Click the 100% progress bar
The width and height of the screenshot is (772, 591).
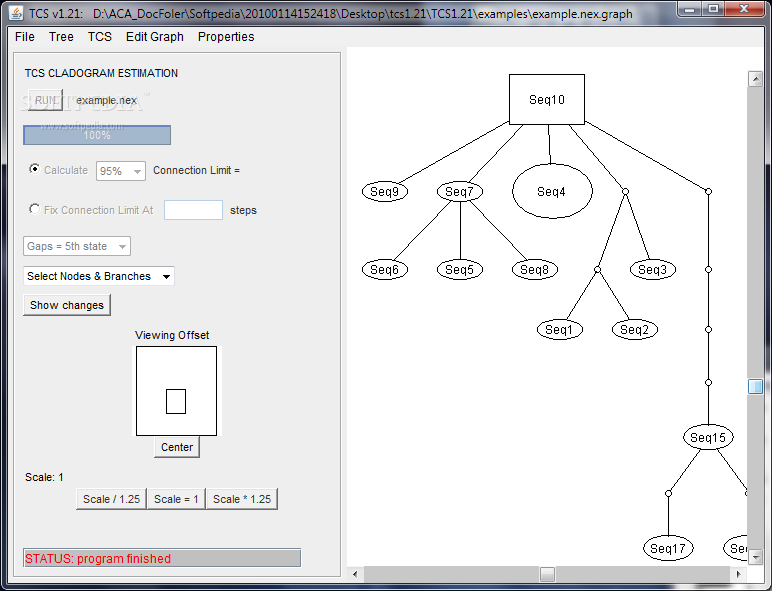coord(97,135)
